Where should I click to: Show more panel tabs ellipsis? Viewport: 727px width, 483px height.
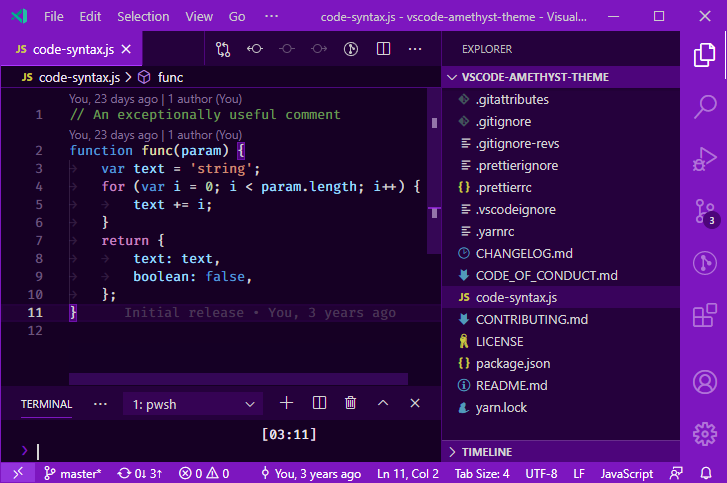100,404
